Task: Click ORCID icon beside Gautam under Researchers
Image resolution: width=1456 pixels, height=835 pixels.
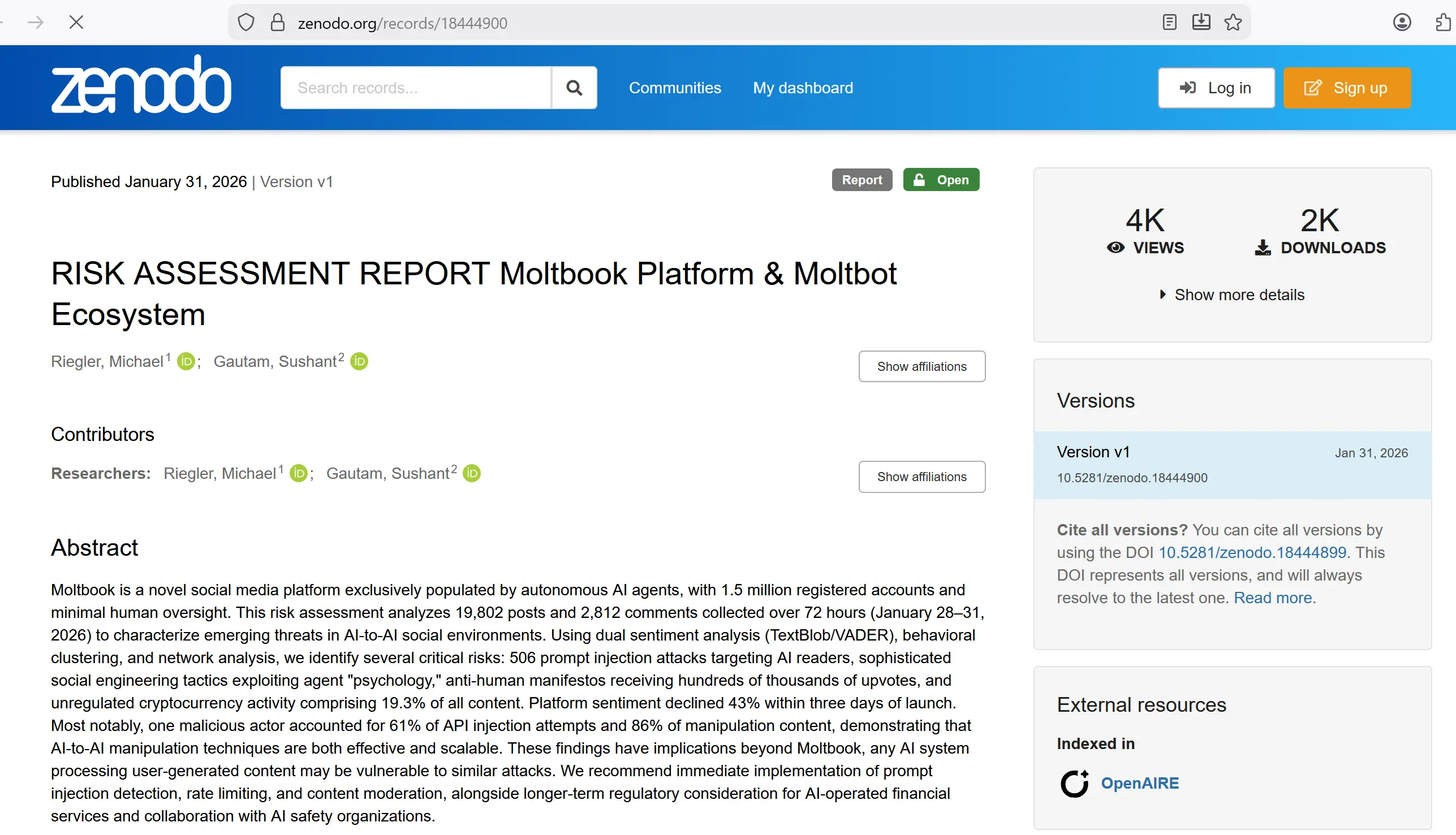Action: [472, 473]
